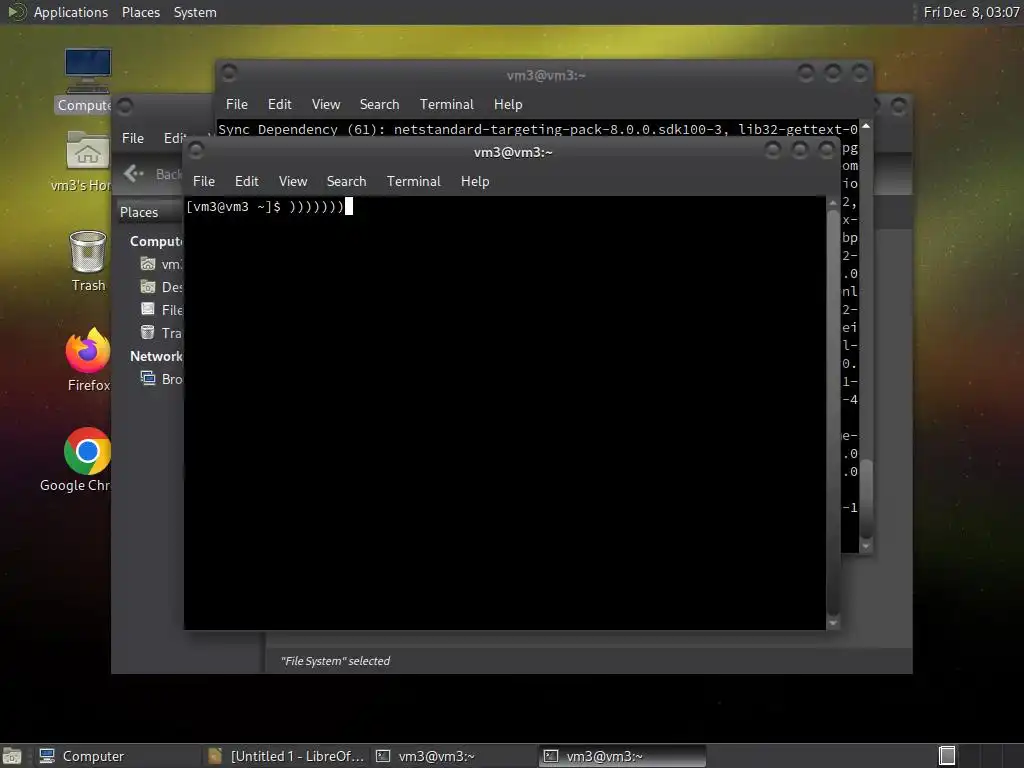The width and height of the screenshot is (1024, 768).
Task: Click back terminal scrollbar up arrow
Action: [x=866, y=125]
